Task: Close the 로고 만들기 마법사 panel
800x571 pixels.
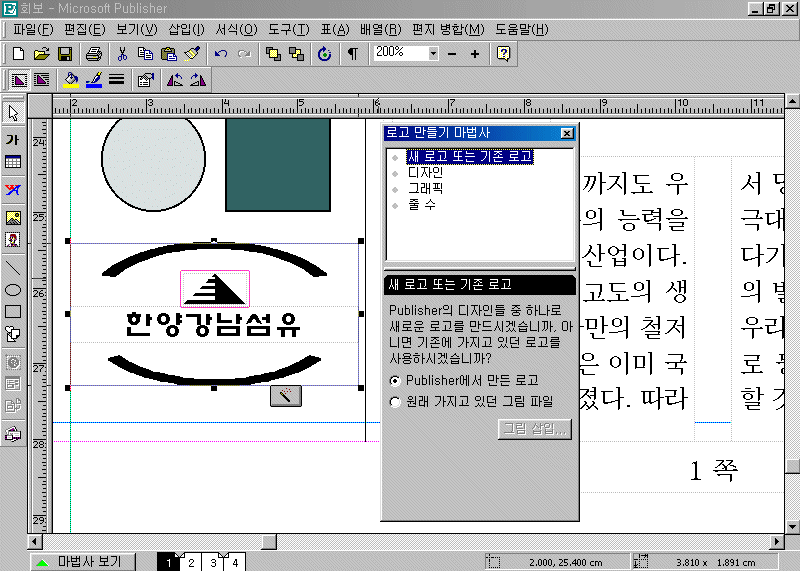Action: point(567,133)
